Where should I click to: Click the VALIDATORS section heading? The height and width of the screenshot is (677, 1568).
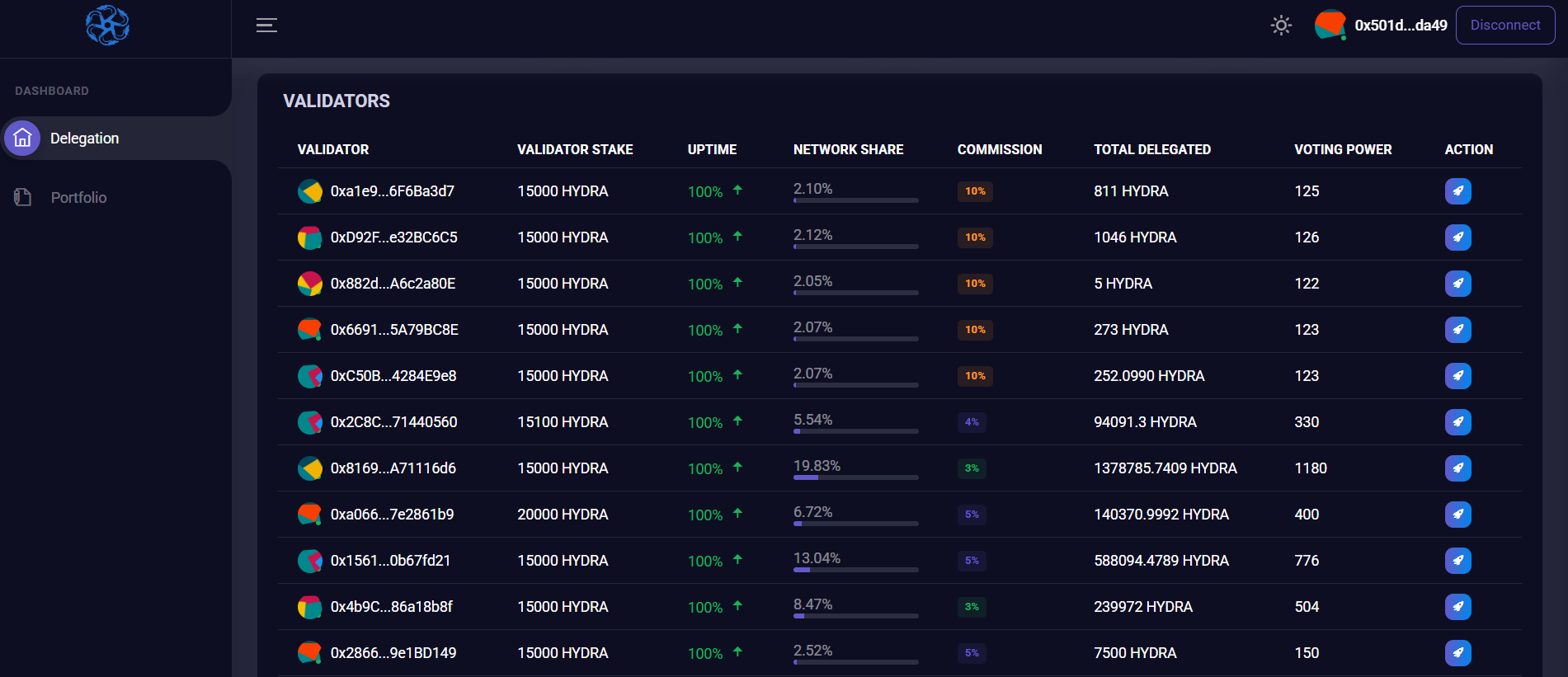pyautogui.click(x=337, y=101)
